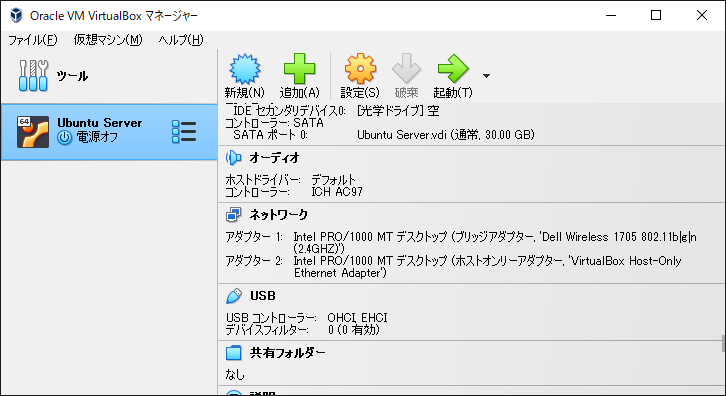
Task: Click the ICH AC97 controller value
Action: point(337,192)
